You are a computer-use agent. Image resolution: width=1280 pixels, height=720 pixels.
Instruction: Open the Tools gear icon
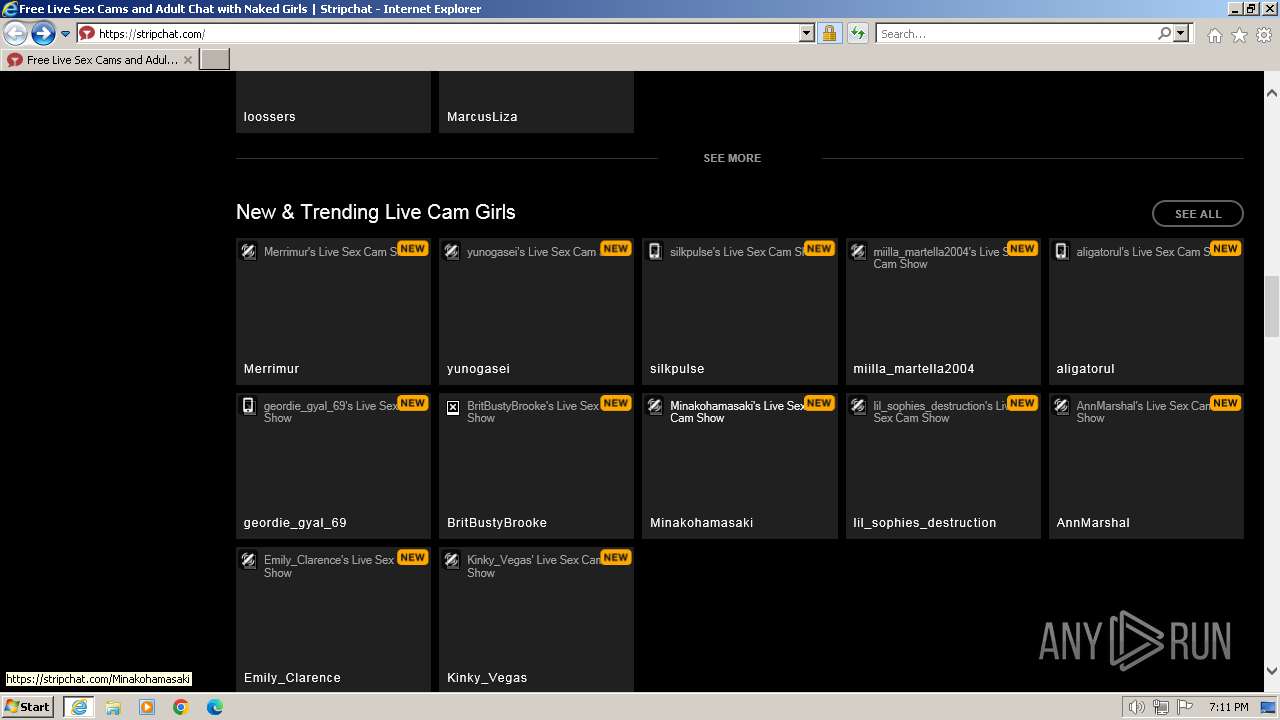coord(1264,35)
